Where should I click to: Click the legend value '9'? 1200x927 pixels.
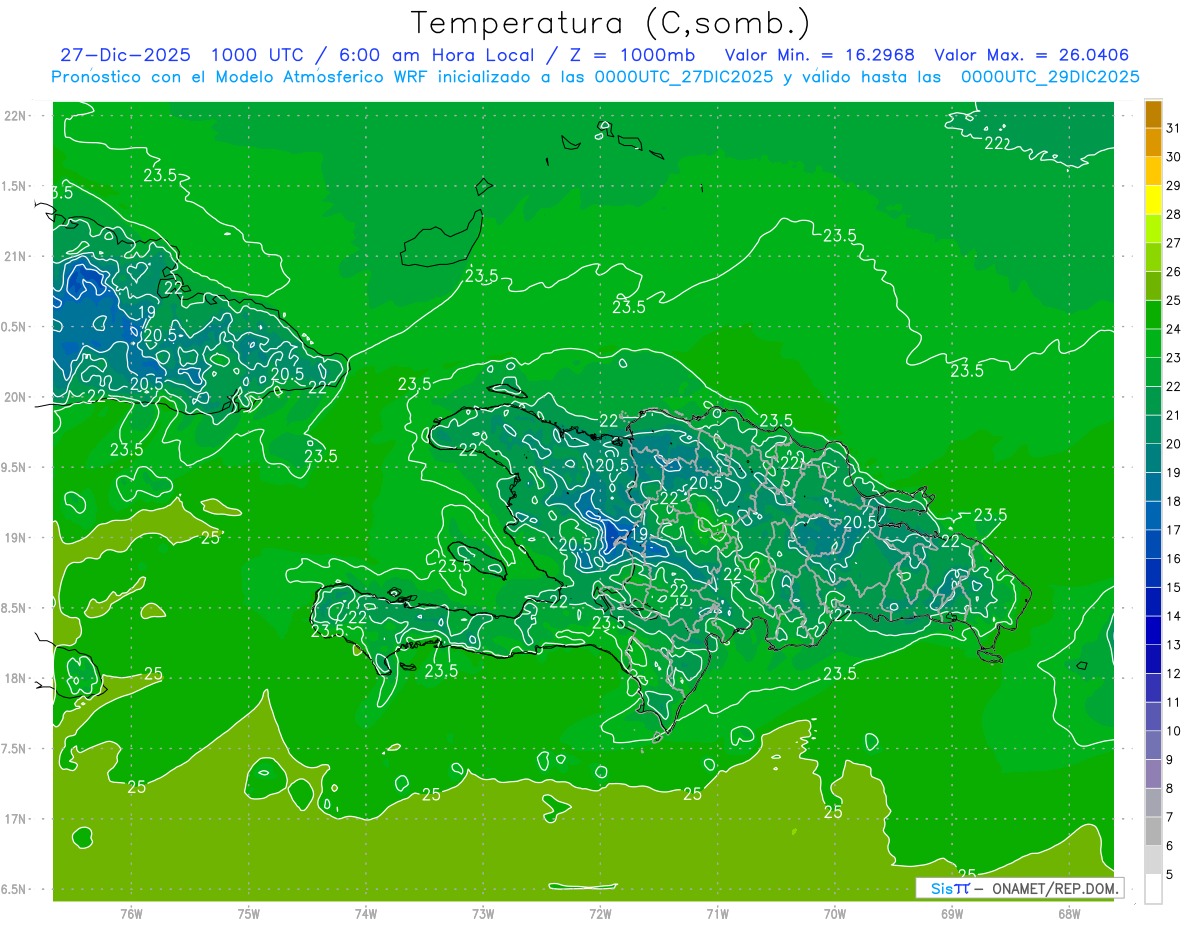[x=1169, y=760]
